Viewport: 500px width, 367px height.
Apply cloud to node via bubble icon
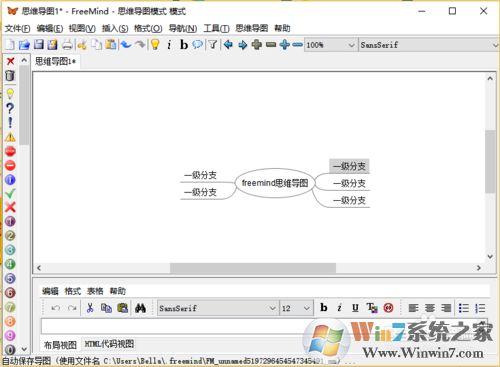pos(197,44)
